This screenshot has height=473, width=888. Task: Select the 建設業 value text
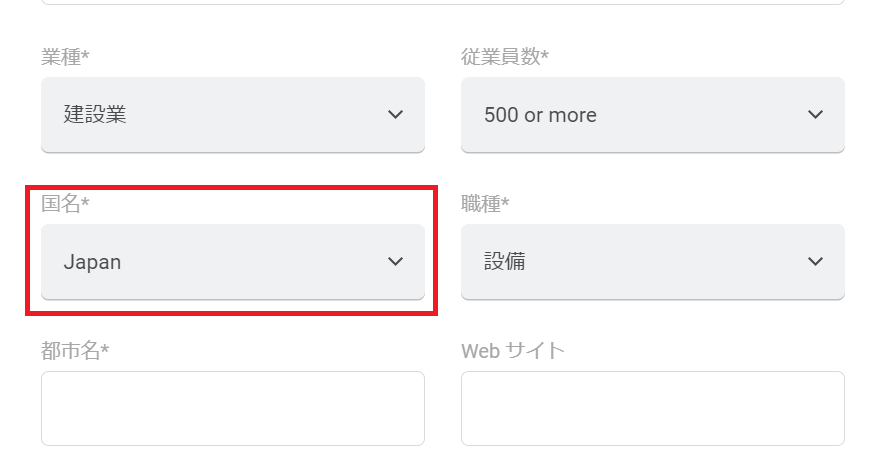pos(95,114)
